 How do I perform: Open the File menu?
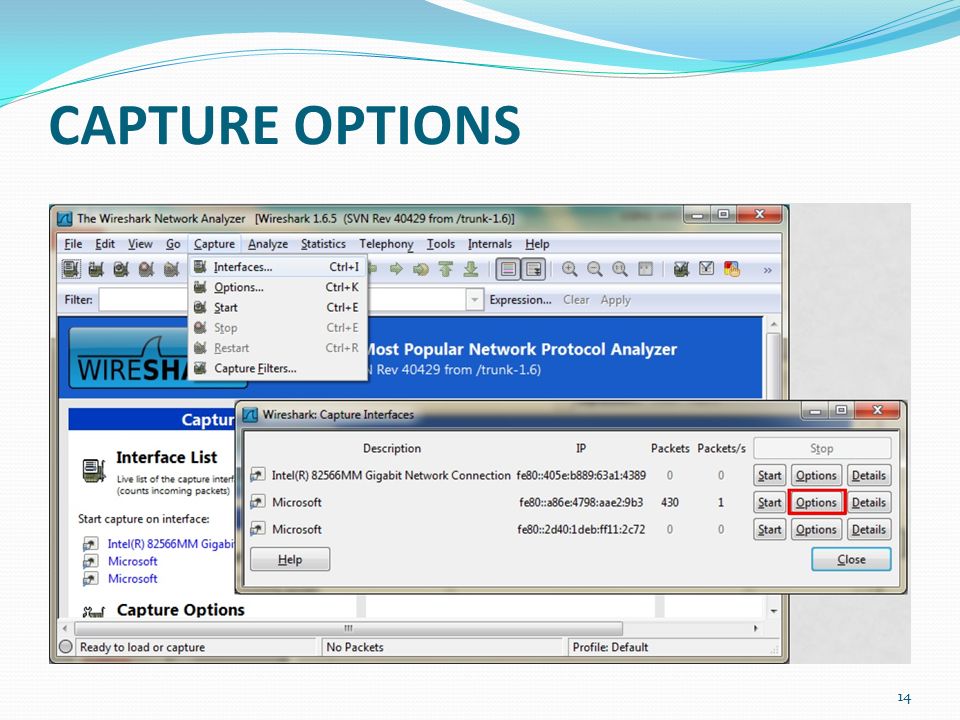pos(73,244)
